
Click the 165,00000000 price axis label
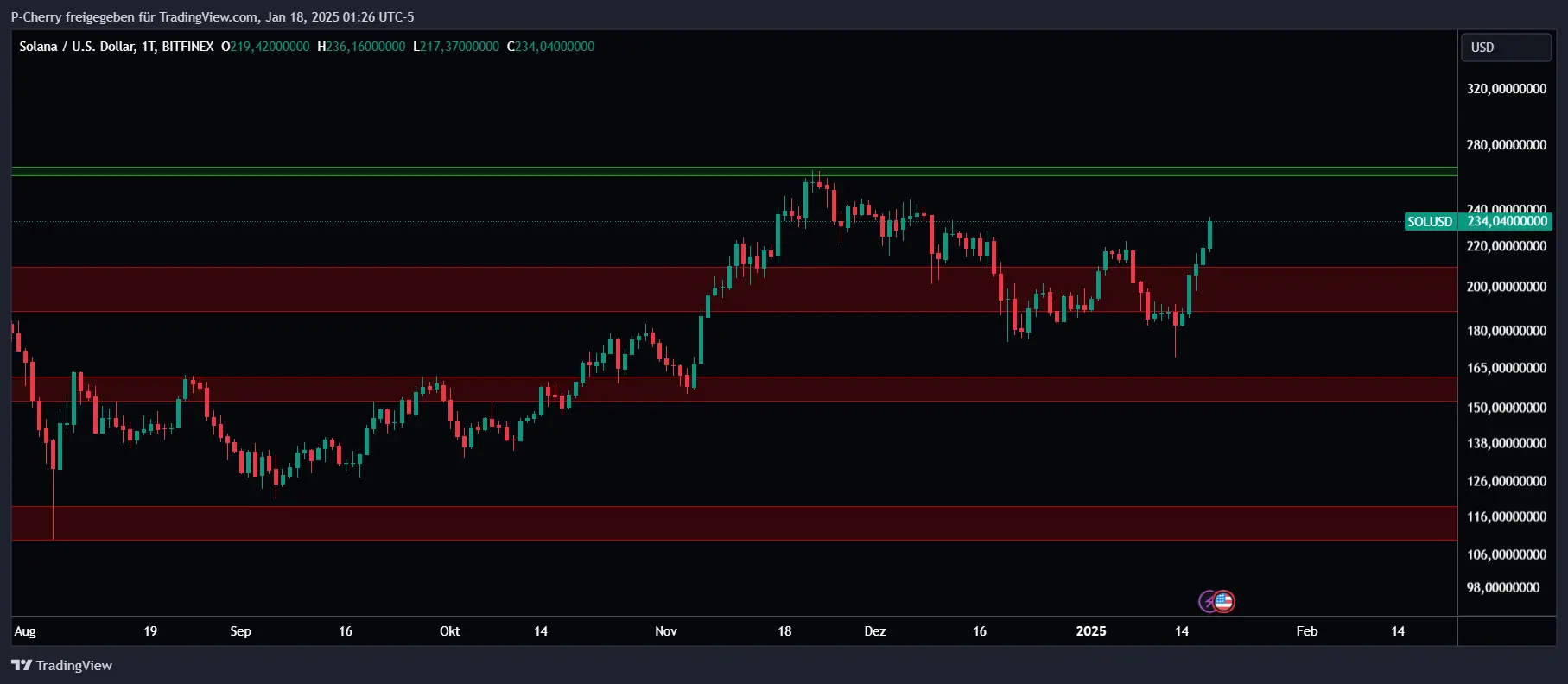[1507, 368]
